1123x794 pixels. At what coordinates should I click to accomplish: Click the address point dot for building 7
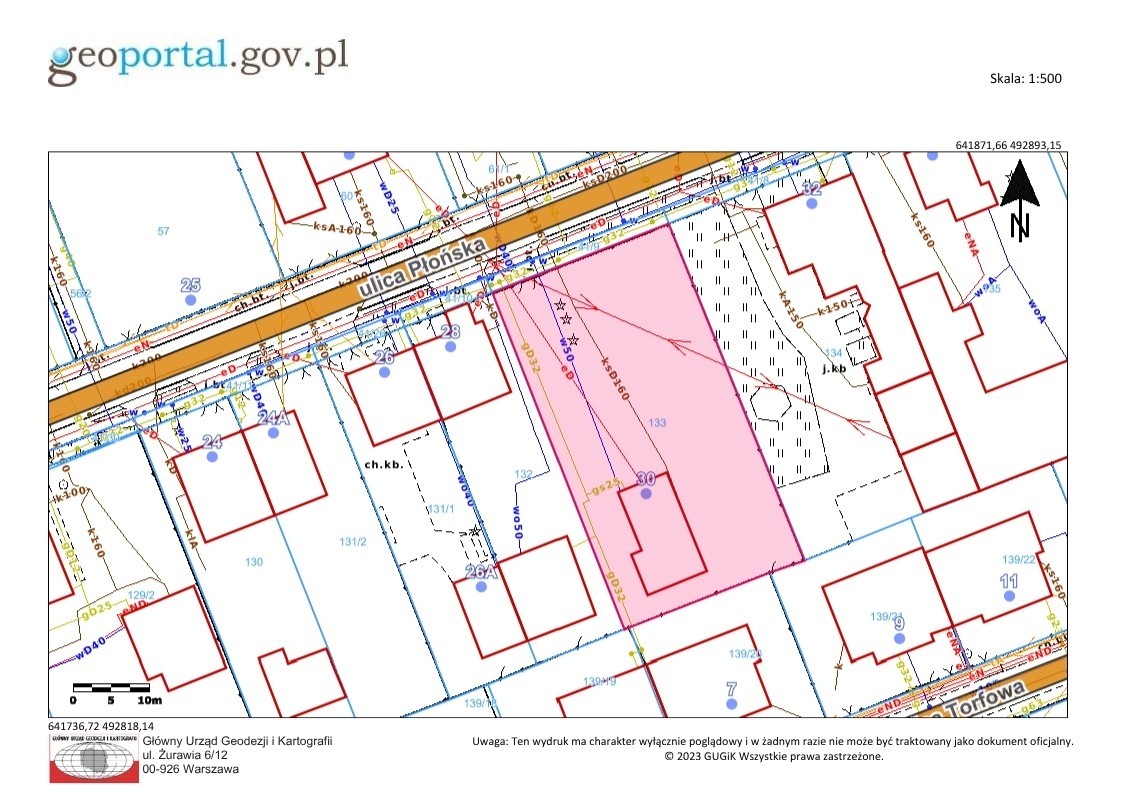pos(731,704)
